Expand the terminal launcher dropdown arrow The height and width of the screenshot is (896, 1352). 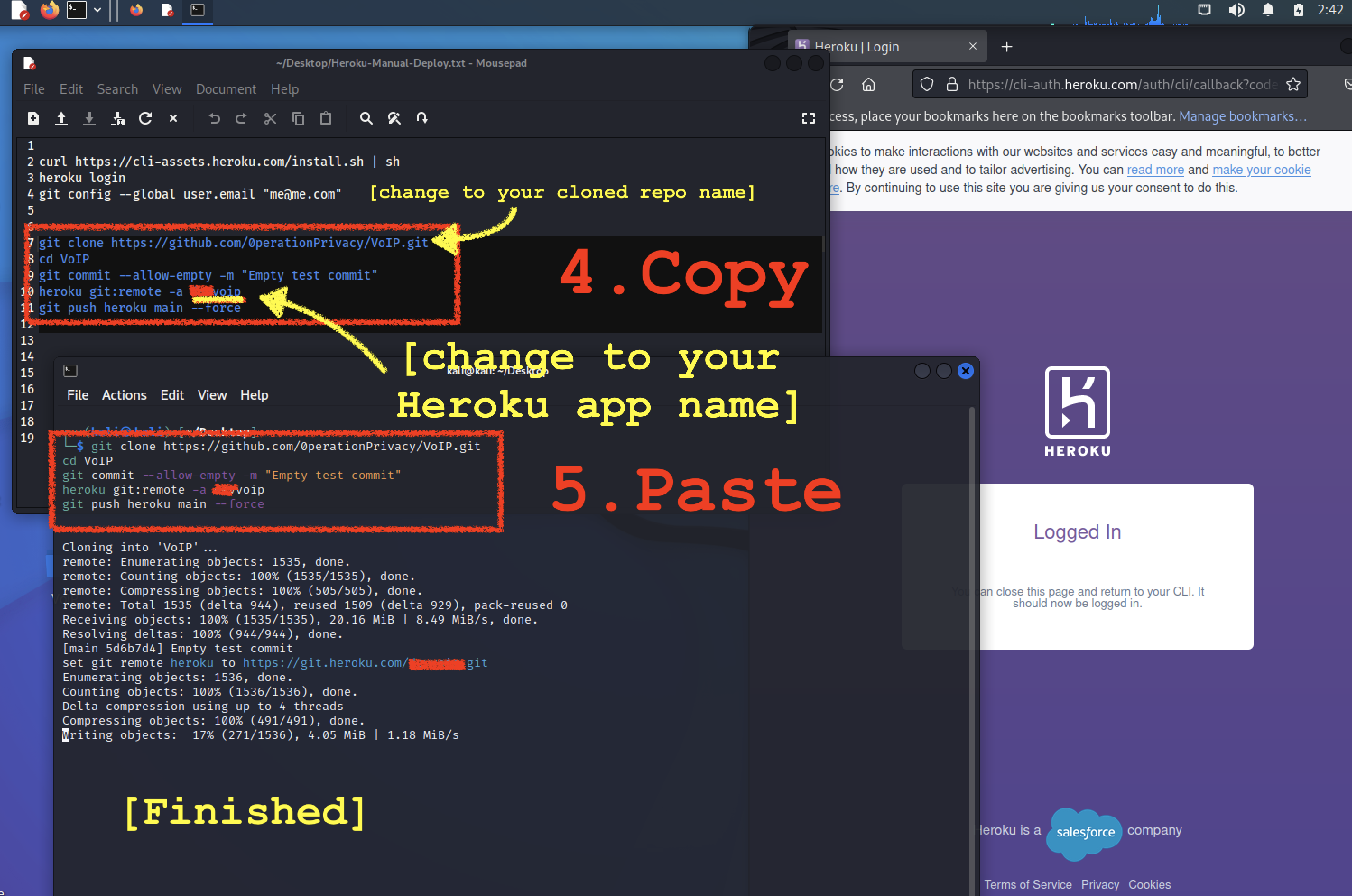pyautogui.click(x=98, y=10)
